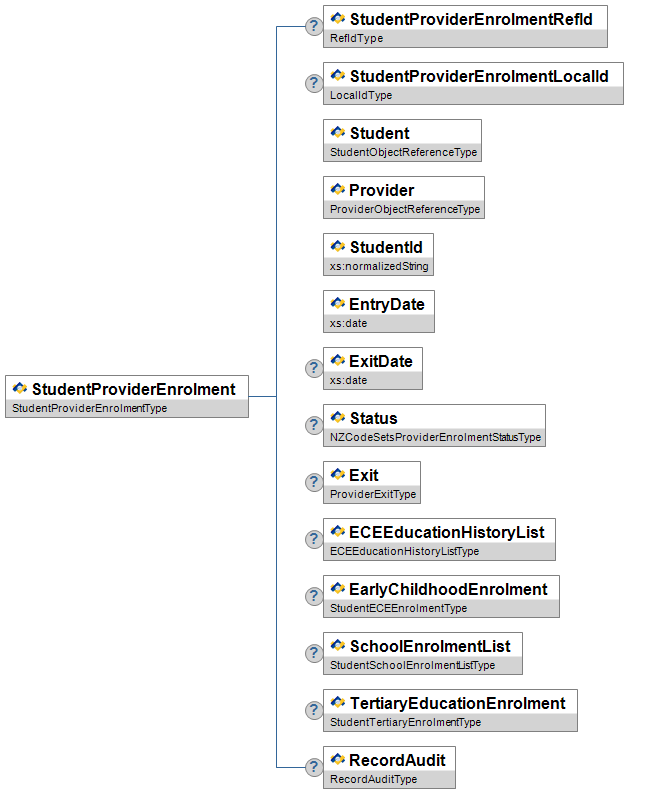Click the StudentProviderEnrolmentType label under root

(89, 409)
